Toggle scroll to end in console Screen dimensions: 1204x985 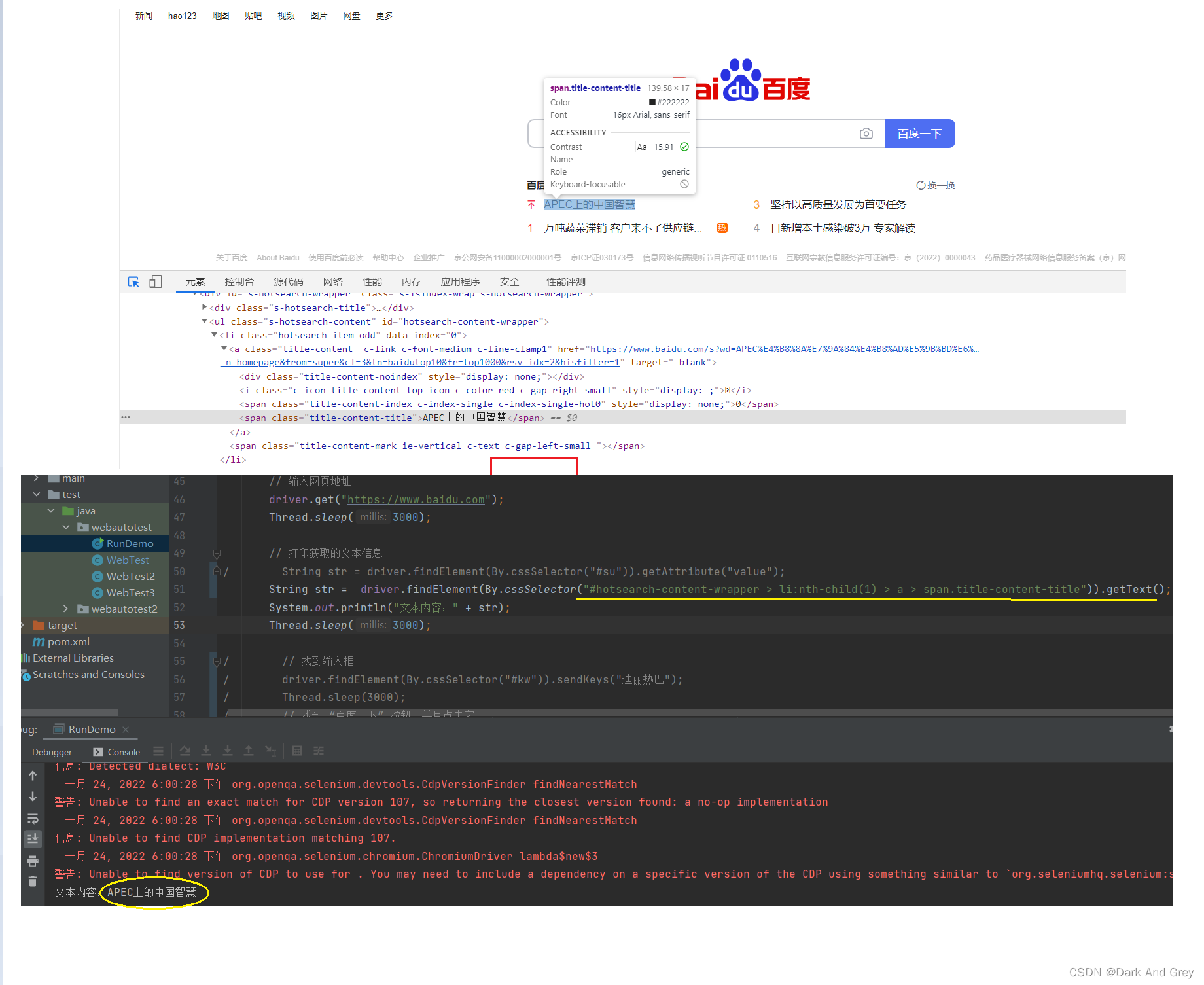coord(33,838)
